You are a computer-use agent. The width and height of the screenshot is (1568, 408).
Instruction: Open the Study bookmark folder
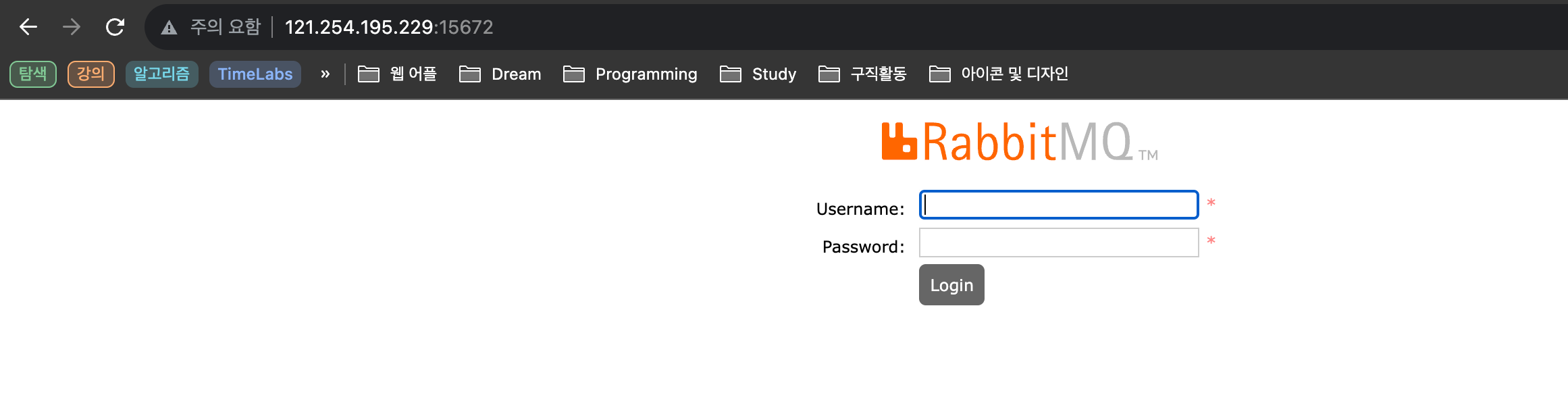pos(758,74)
